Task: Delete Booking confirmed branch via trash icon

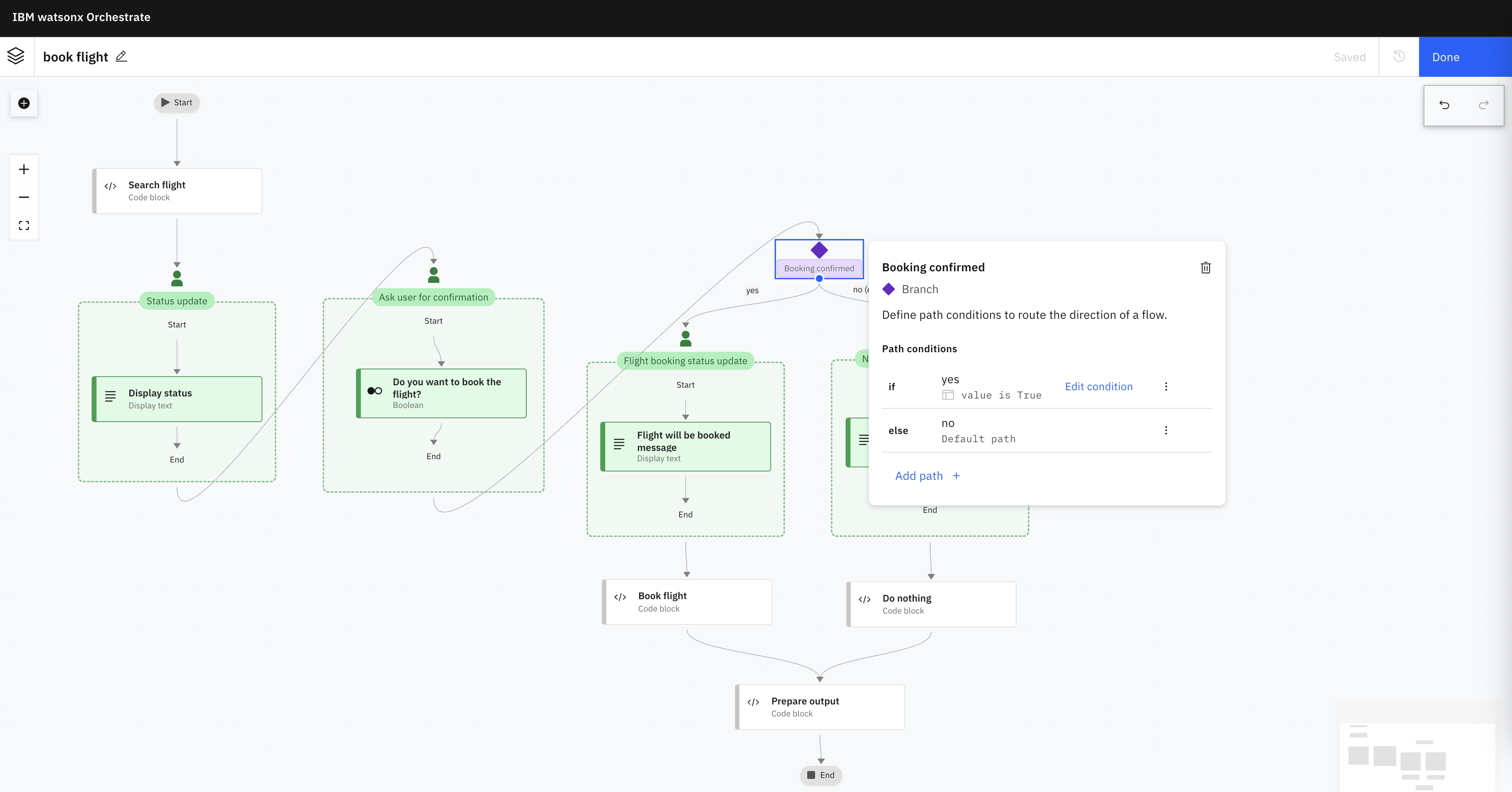Action: [1205, 268]
